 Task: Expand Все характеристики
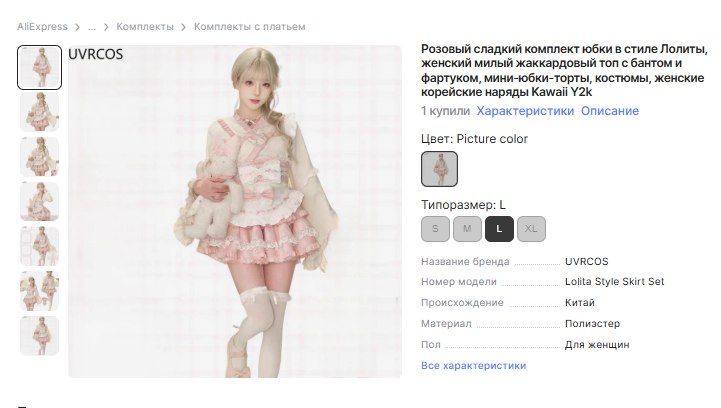[x=474, y=366]
